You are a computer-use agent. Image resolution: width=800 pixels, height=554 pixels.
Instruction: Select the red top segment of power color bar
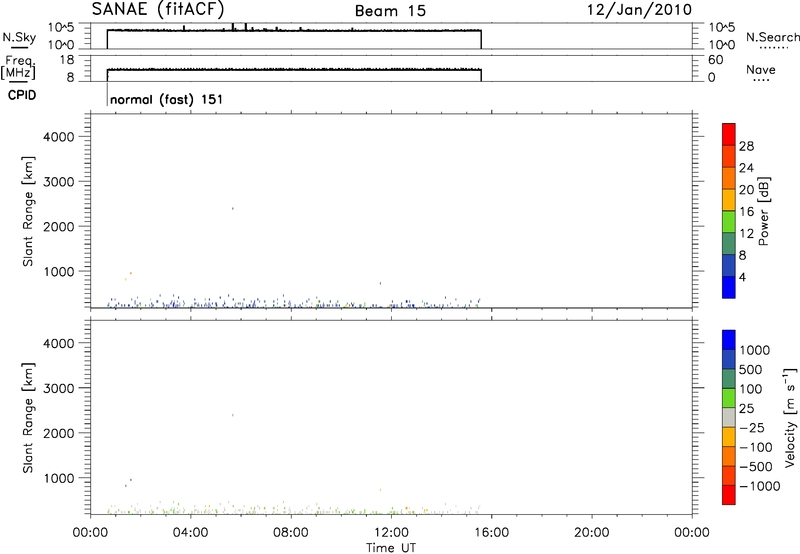[x=729, y=134]
